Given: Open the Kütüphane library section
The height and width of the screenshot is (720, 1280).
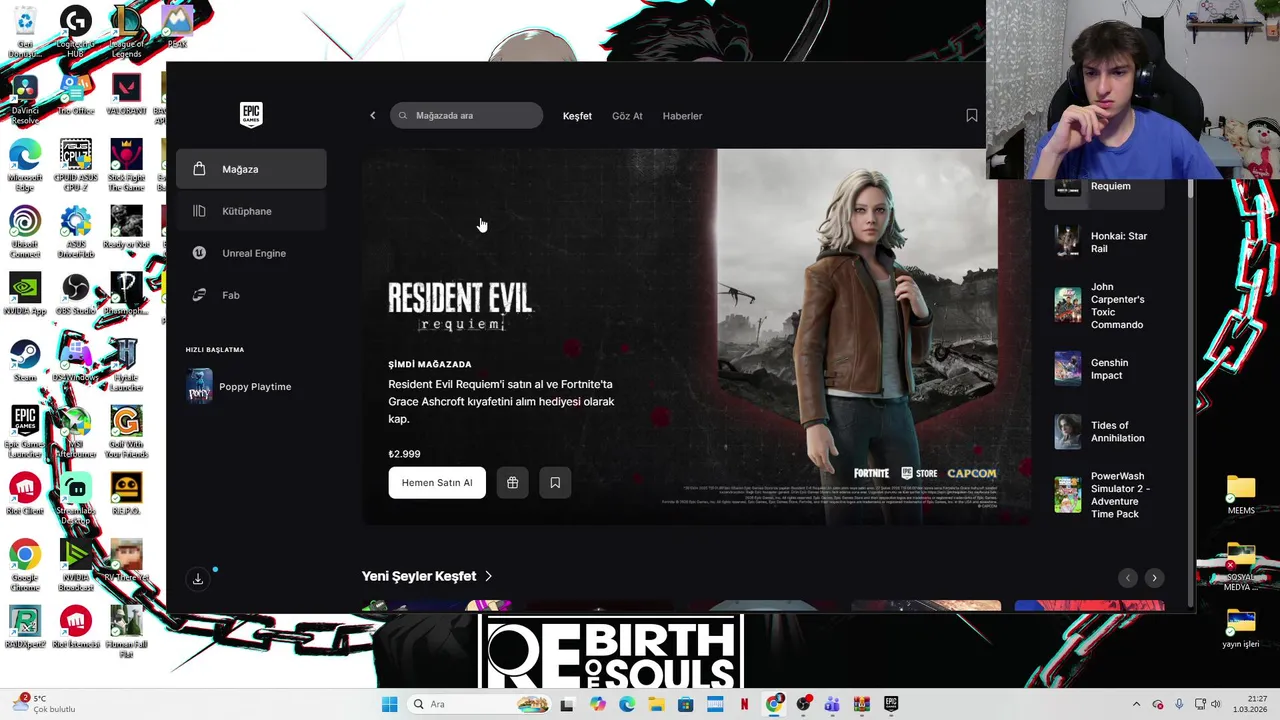Looking at the screenshot, I should pos(251,211).
